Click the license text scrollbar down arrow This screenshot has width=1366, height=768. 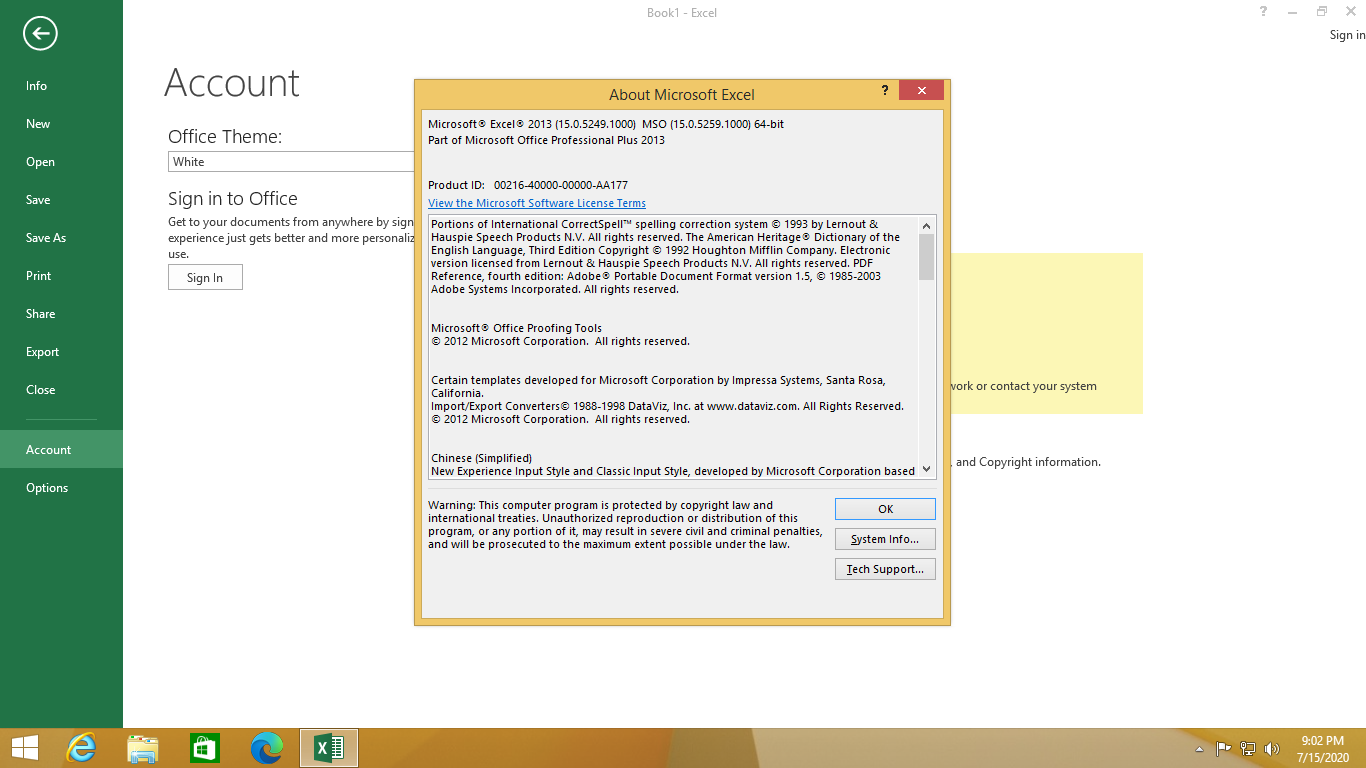926,469
